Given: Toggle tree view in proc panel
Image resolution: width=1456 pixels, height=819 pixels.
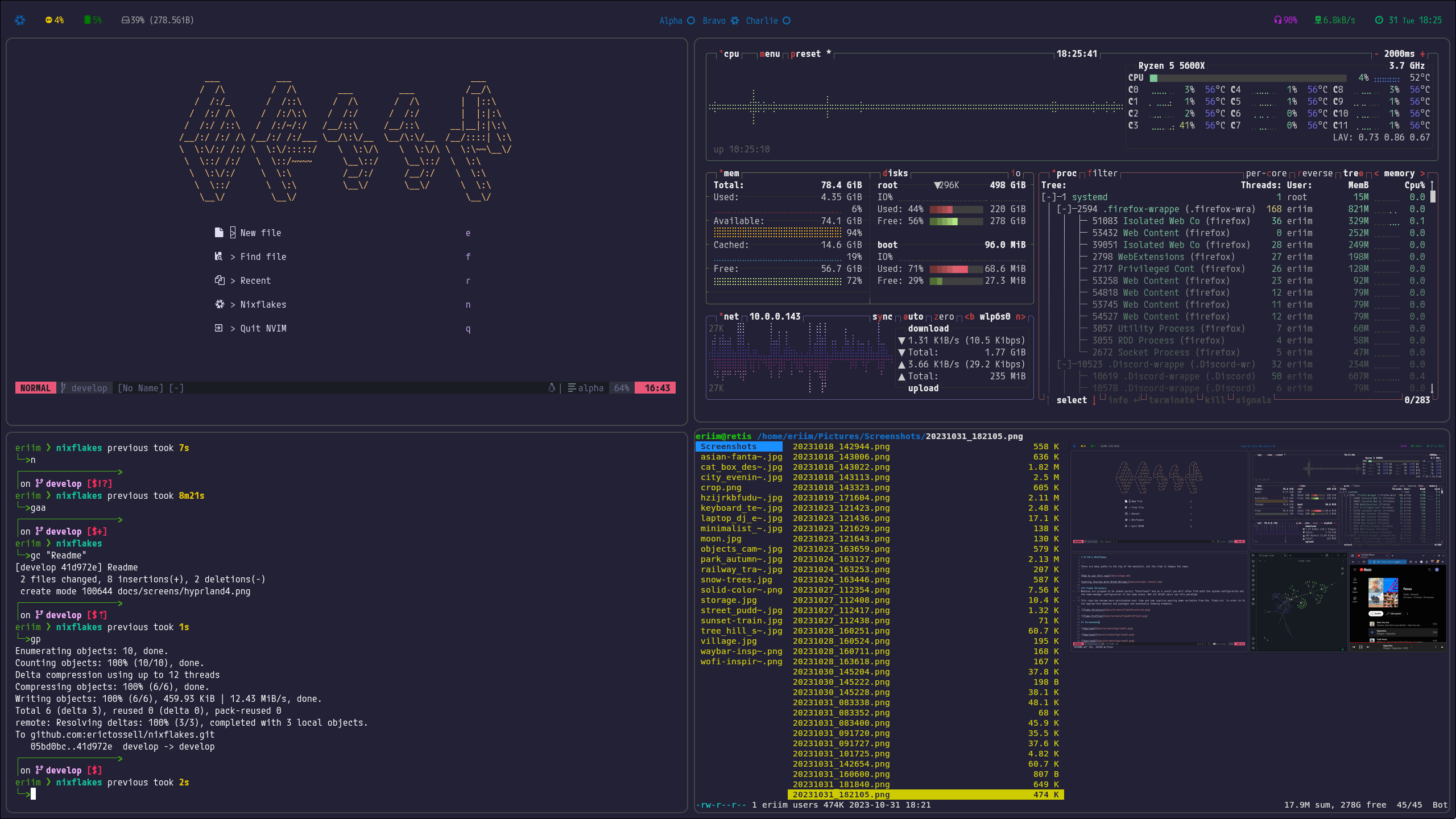Looking at the screenshot, I should [x=1353, y=173].
